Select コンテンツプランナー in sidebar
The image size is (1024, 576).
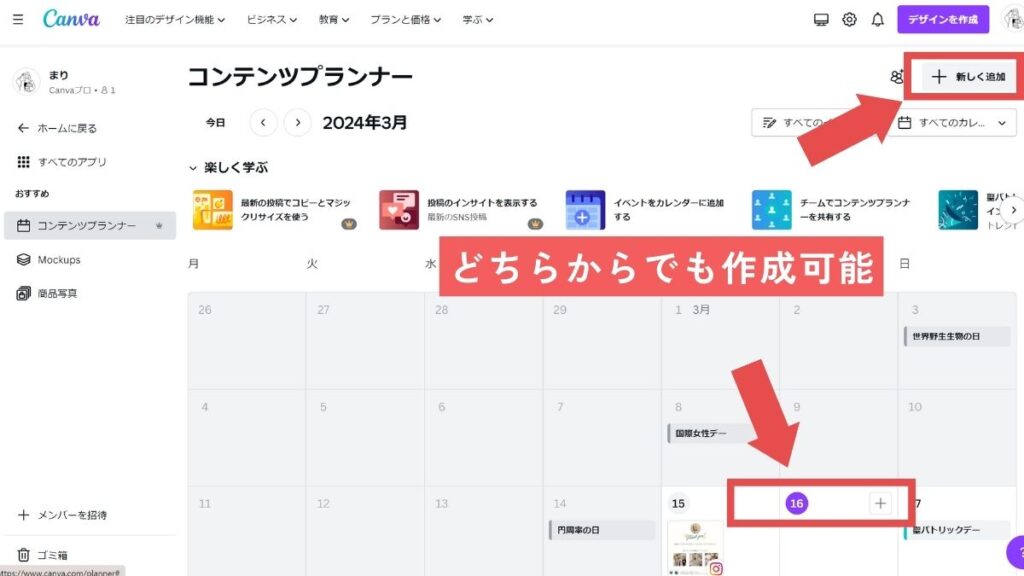coord(90,225)
